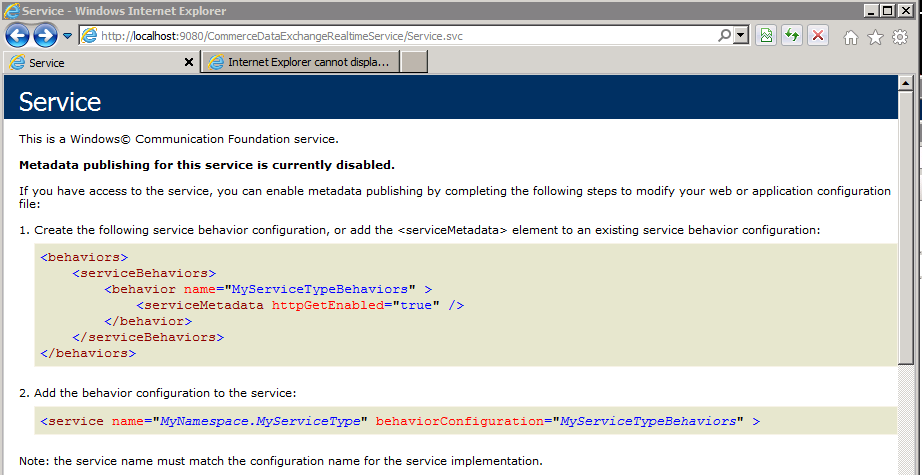Open the recent pages dropdown arrow

click(x=67, y=36)
